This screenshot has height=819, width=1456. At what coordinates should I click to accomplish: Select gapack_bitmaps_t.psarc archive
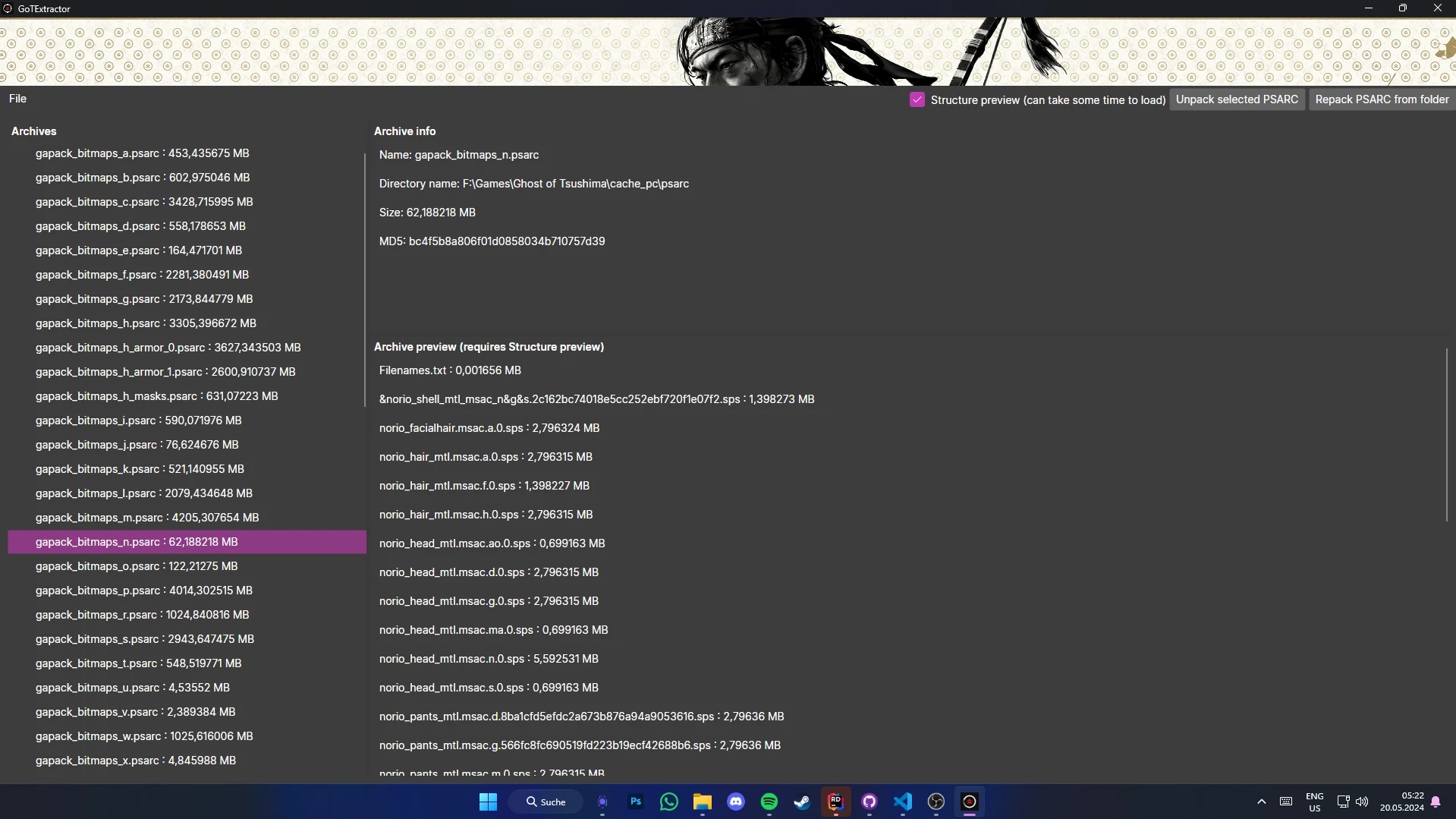pos(187,663)
